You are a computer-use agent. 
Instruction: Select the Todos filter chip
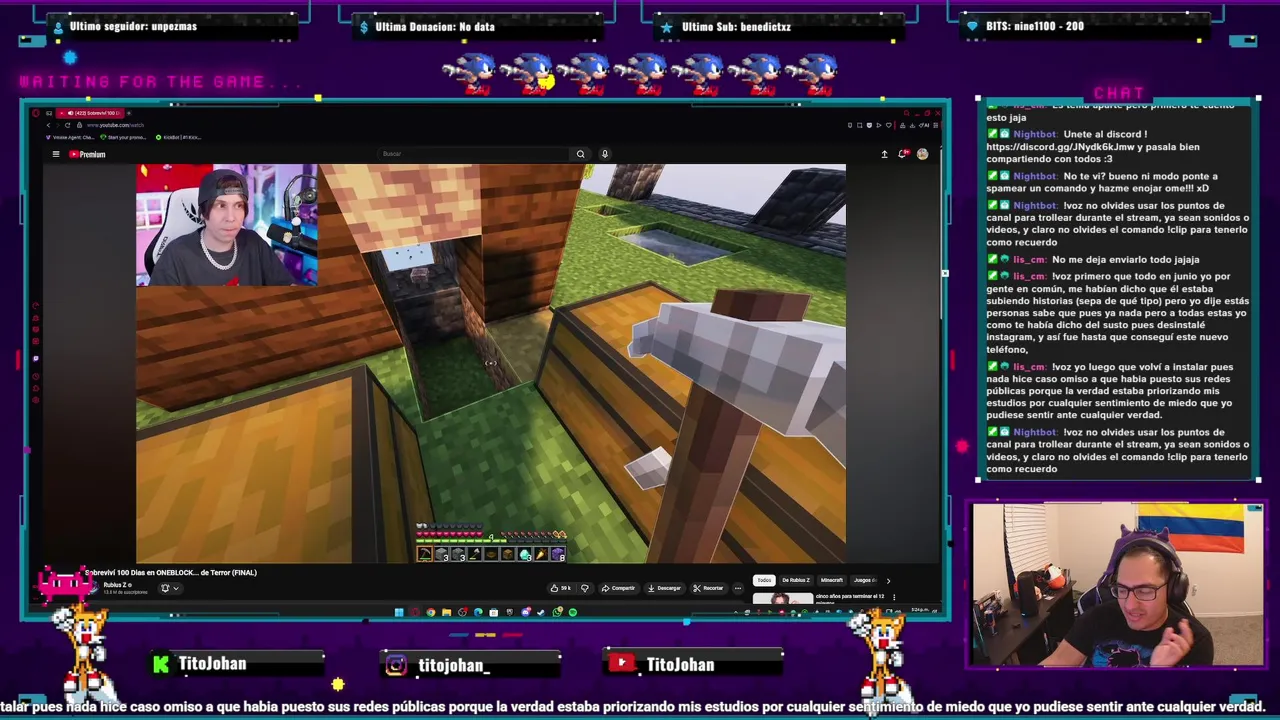coord(764,580)
